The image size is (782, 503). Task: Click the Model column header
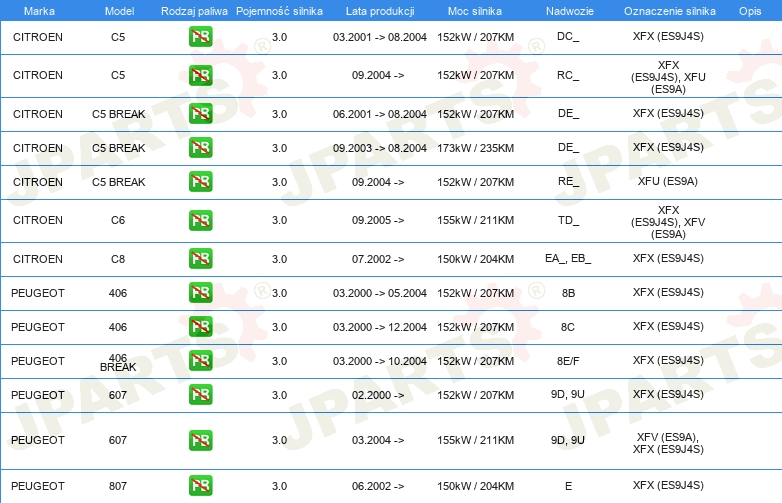point(119,11)
